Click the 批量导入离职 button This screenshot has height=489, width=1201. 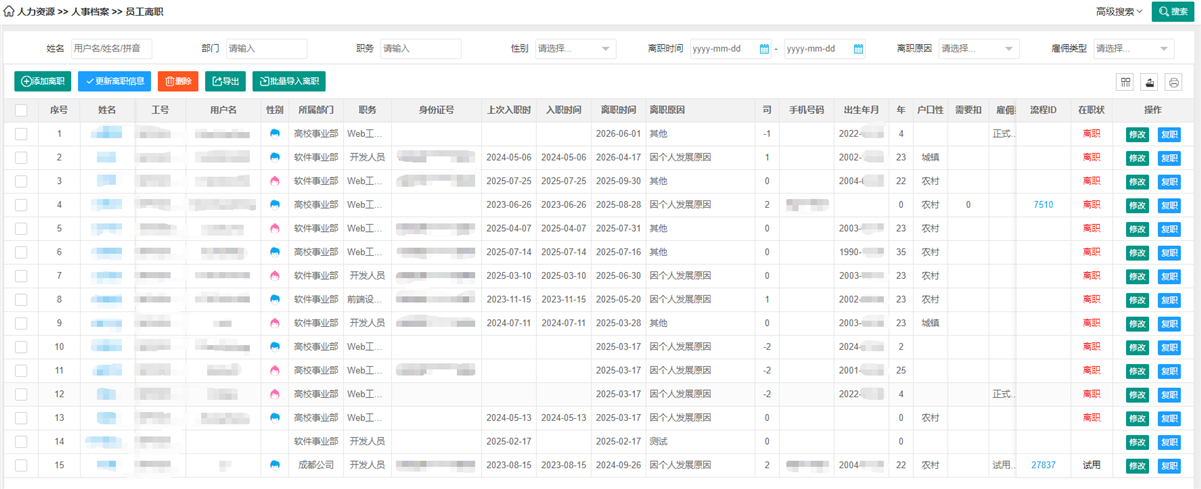coord(289,82)
